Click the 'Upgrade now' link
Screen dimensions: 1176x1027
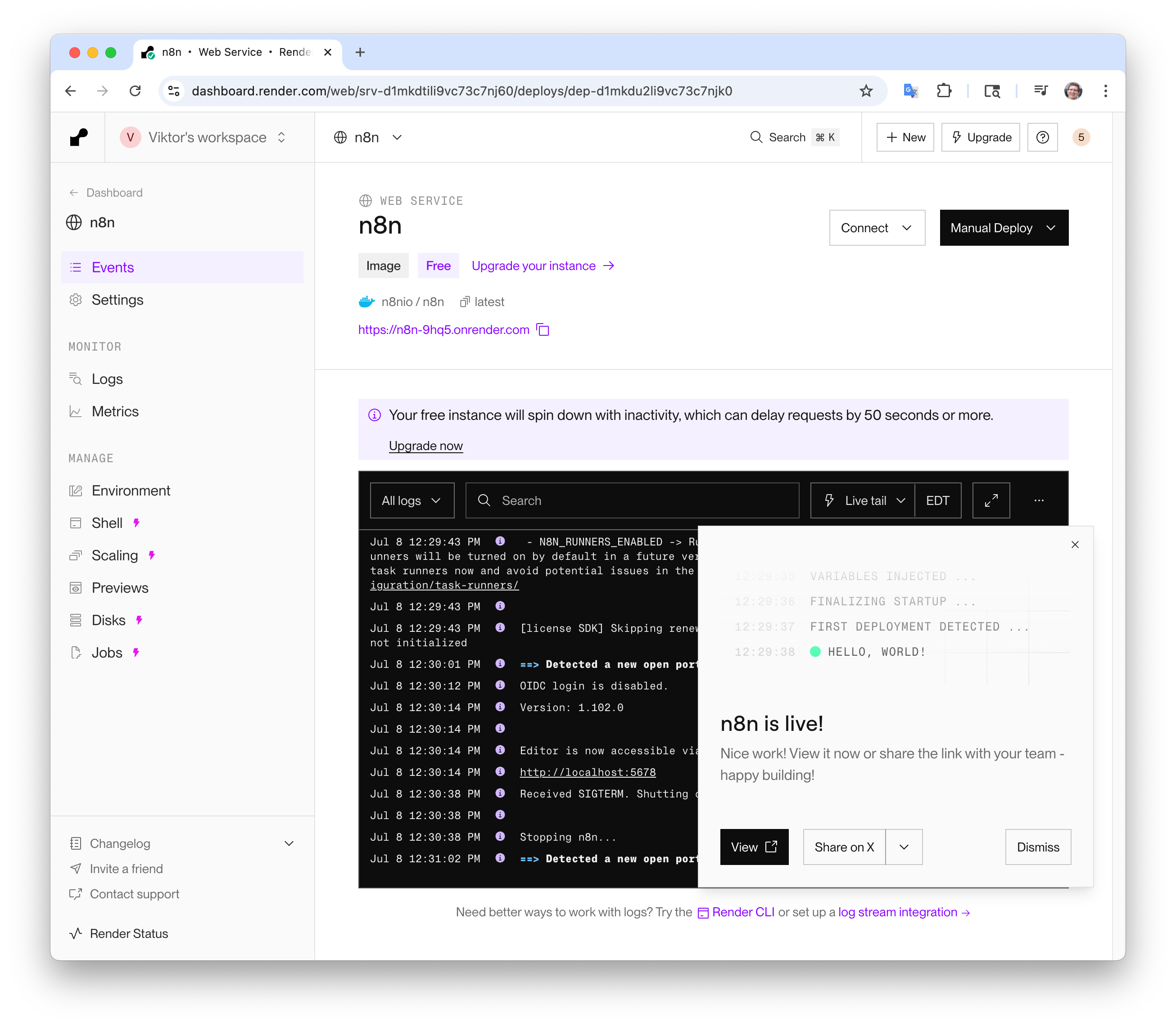click(x=425, y=446)
